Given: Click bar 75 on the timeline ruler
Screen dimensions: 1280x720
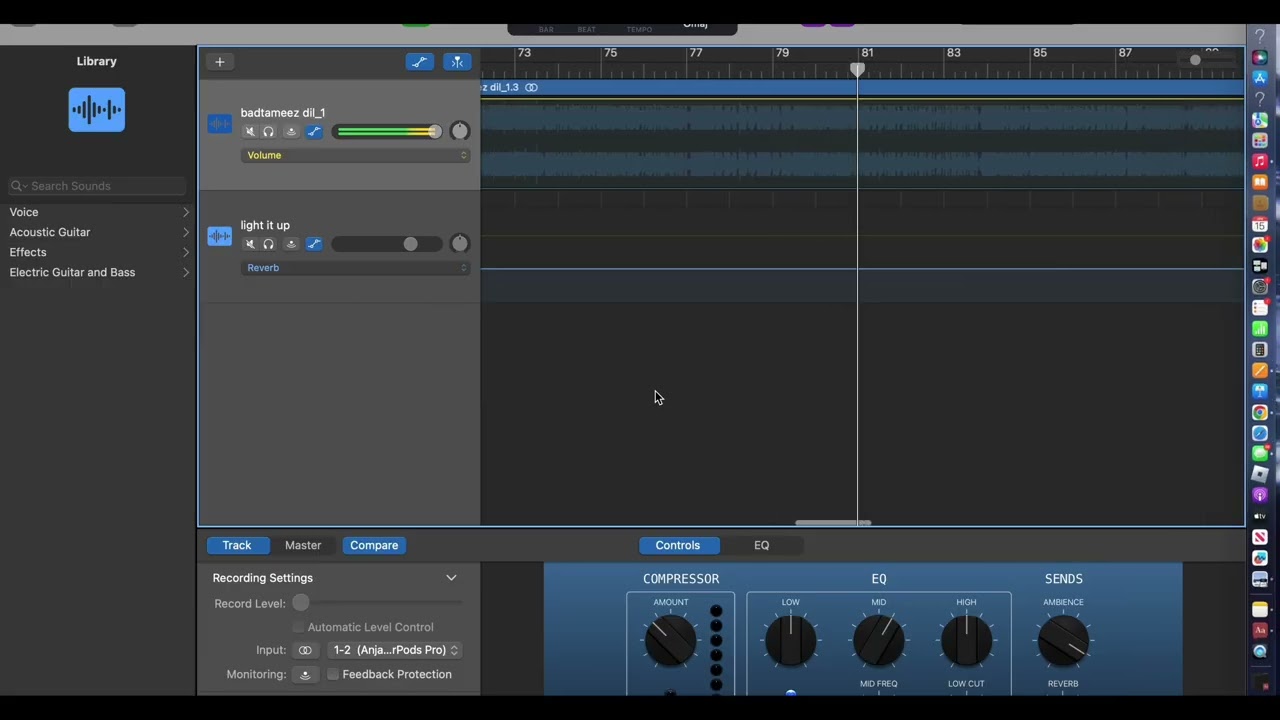Looking at the screenshot, I should coord(610,53).
